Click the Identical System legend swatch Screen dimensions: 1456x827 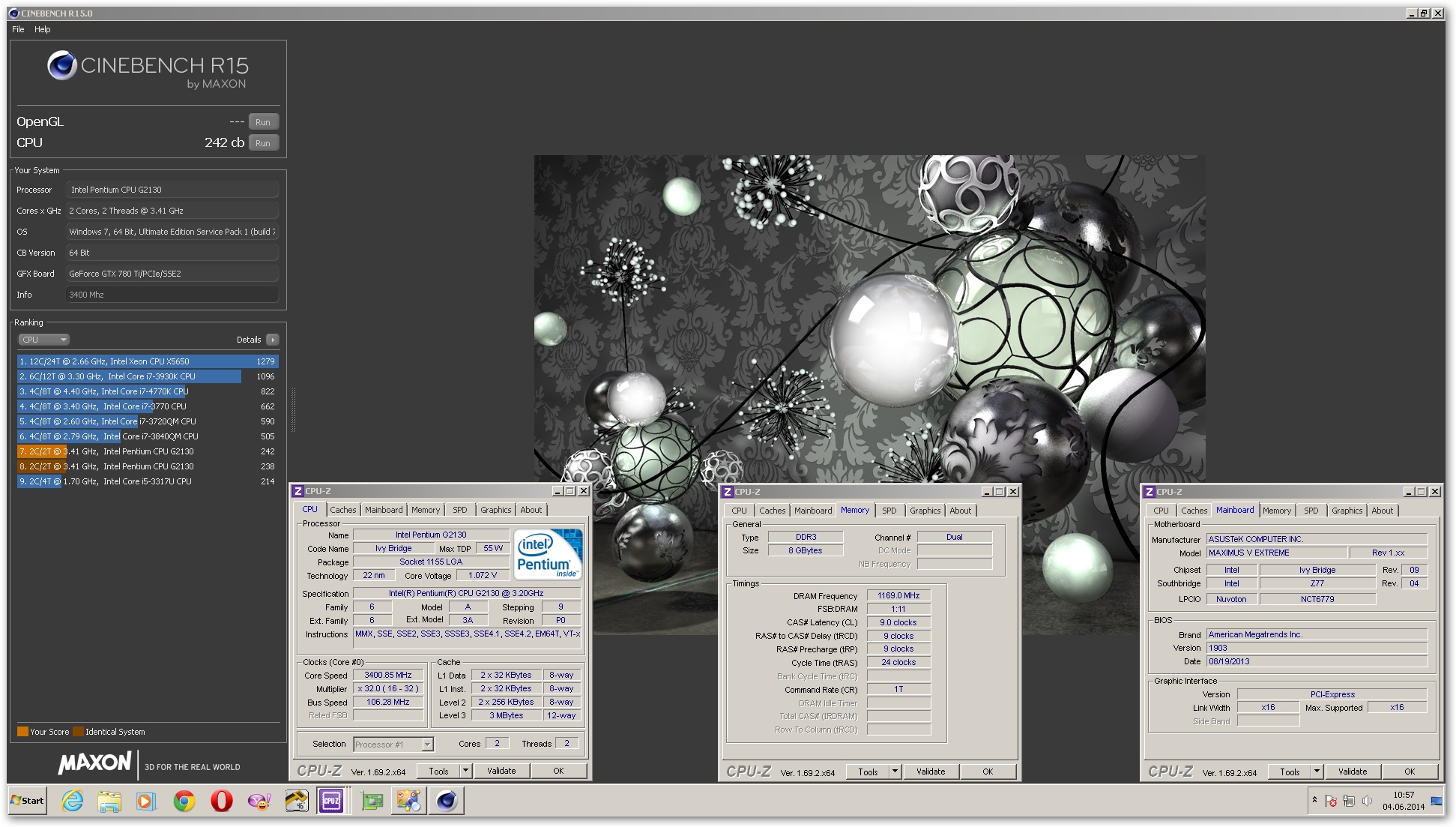(x=78, y=732)
